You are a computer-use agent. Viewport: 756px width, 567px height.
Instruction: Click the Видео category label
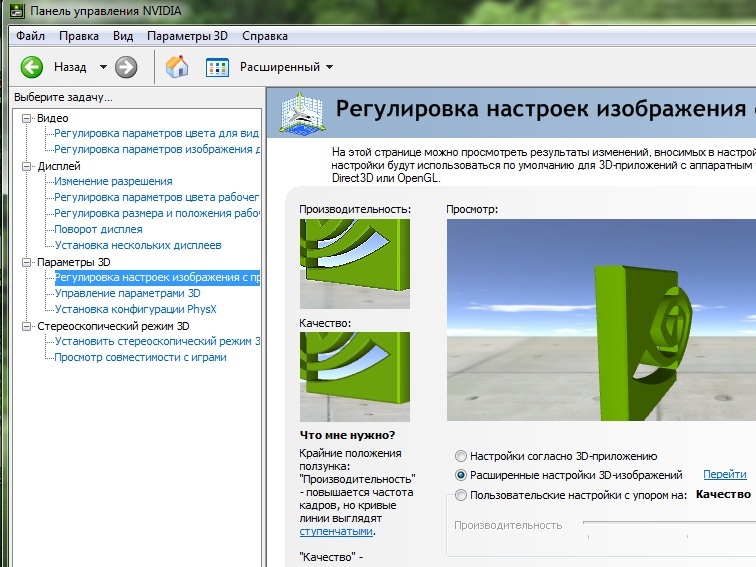(53, 118)
